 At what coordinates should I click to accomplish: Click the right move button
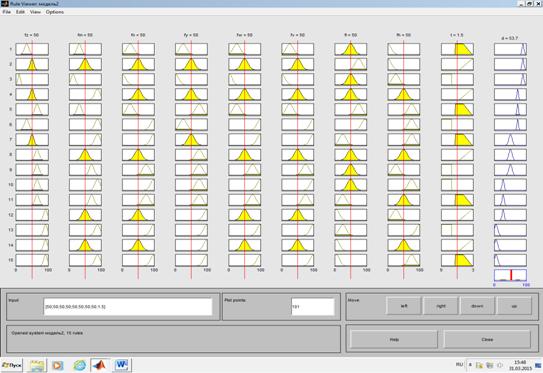pos(441,306)
